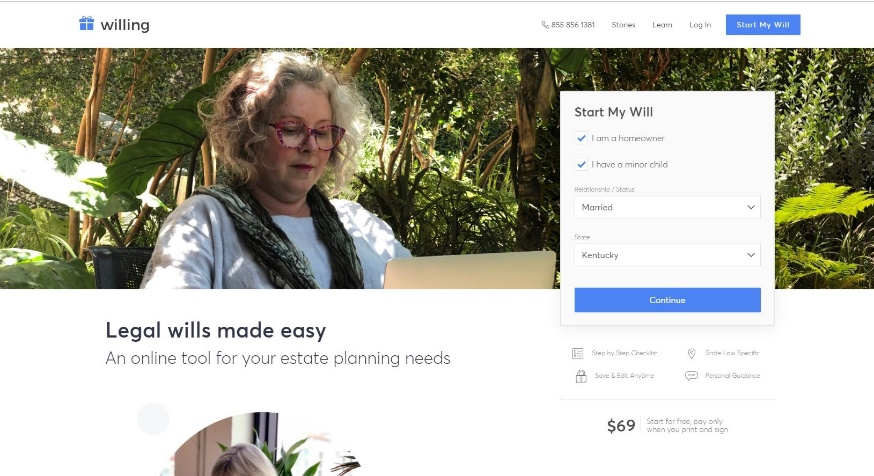
Task: Uncheck the 'I have a minor child' checkbox
Action: click(581, 164)
